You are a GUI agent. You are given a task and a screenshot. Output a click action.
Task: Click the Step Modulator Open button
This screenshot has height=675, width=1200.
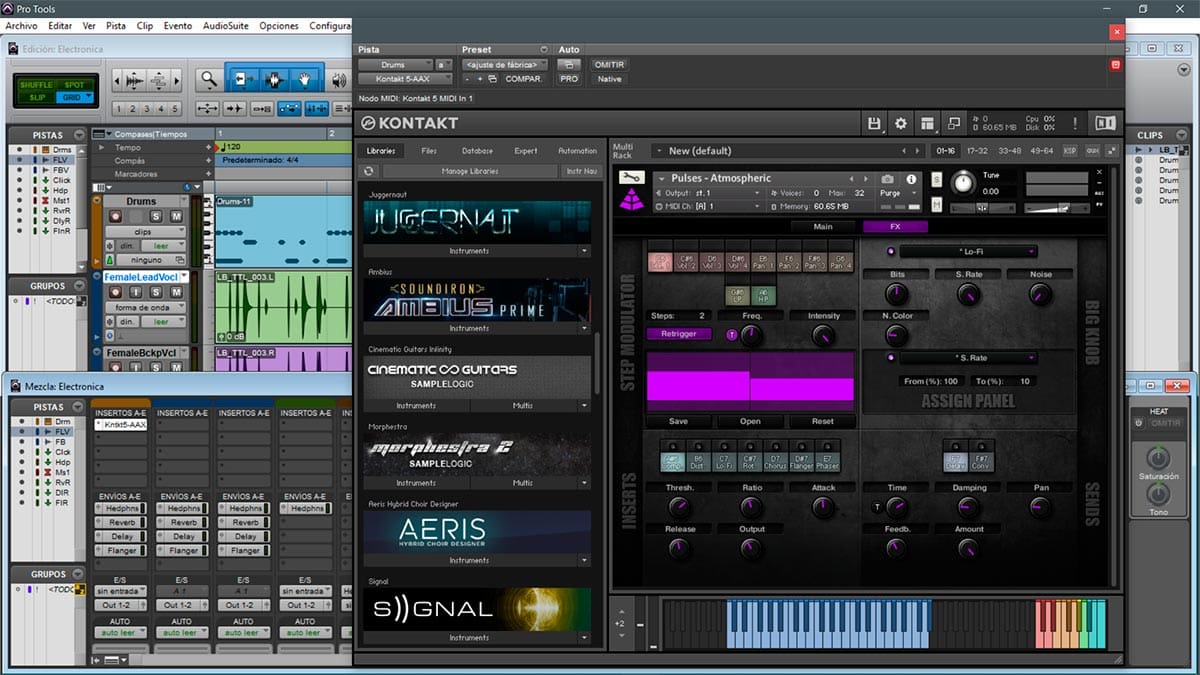(x=750, y=421)
